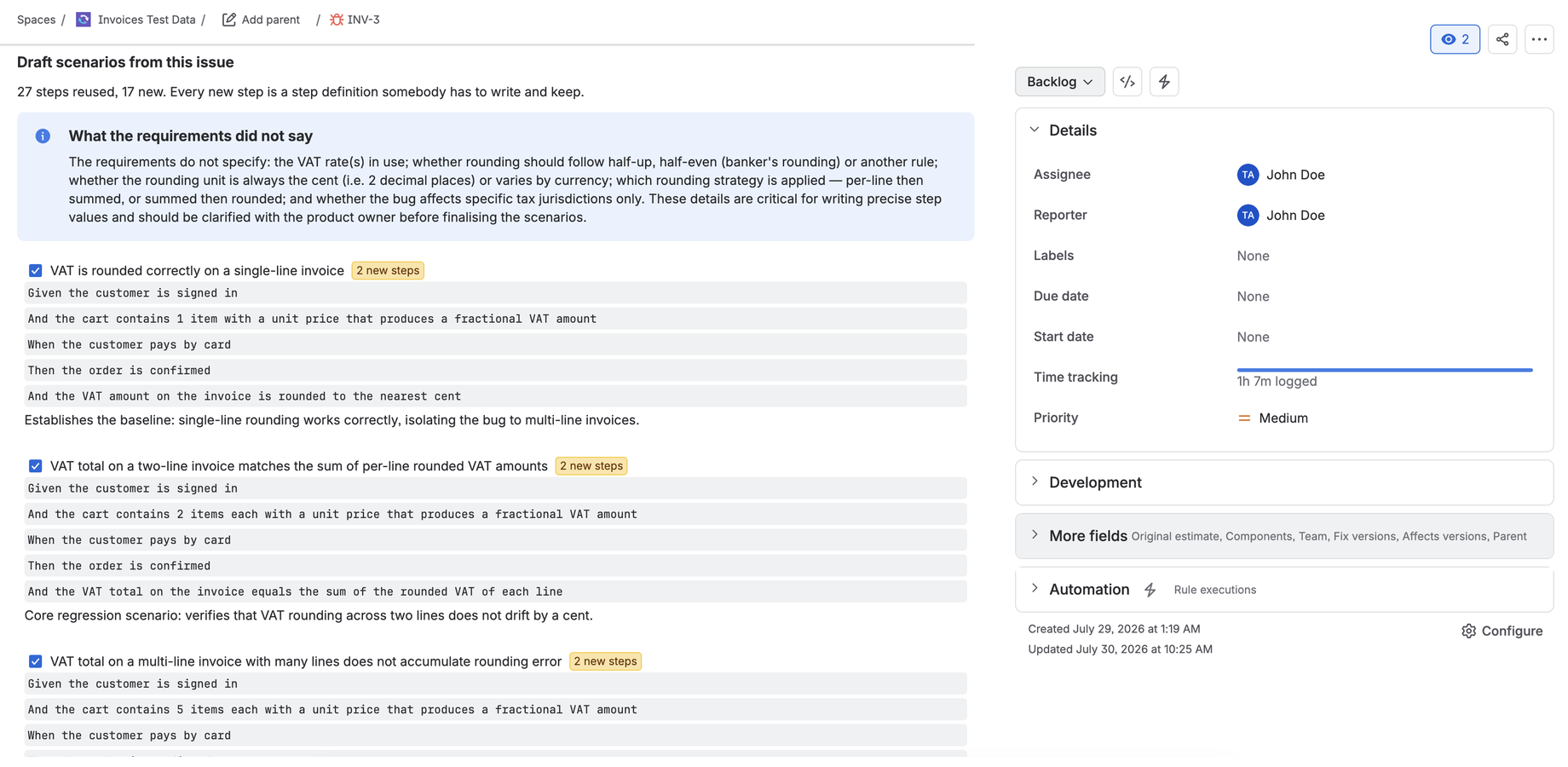Screen dimensions: 1568x767
Task: Uncheck multi-line invoice scenario checkbox
Action: pos(35,661)
